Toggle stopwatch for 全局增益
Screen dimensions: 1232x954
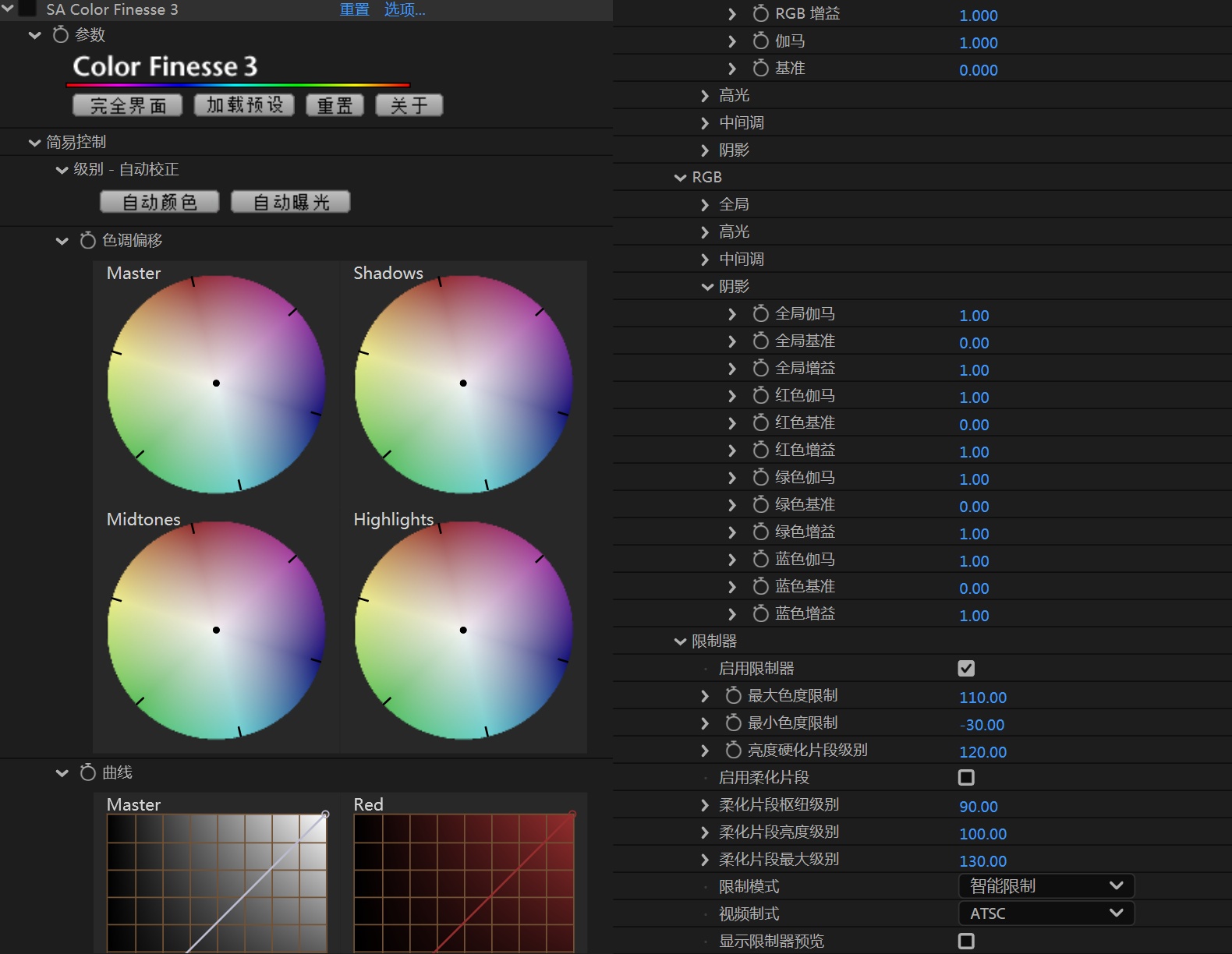click(760, 368)
